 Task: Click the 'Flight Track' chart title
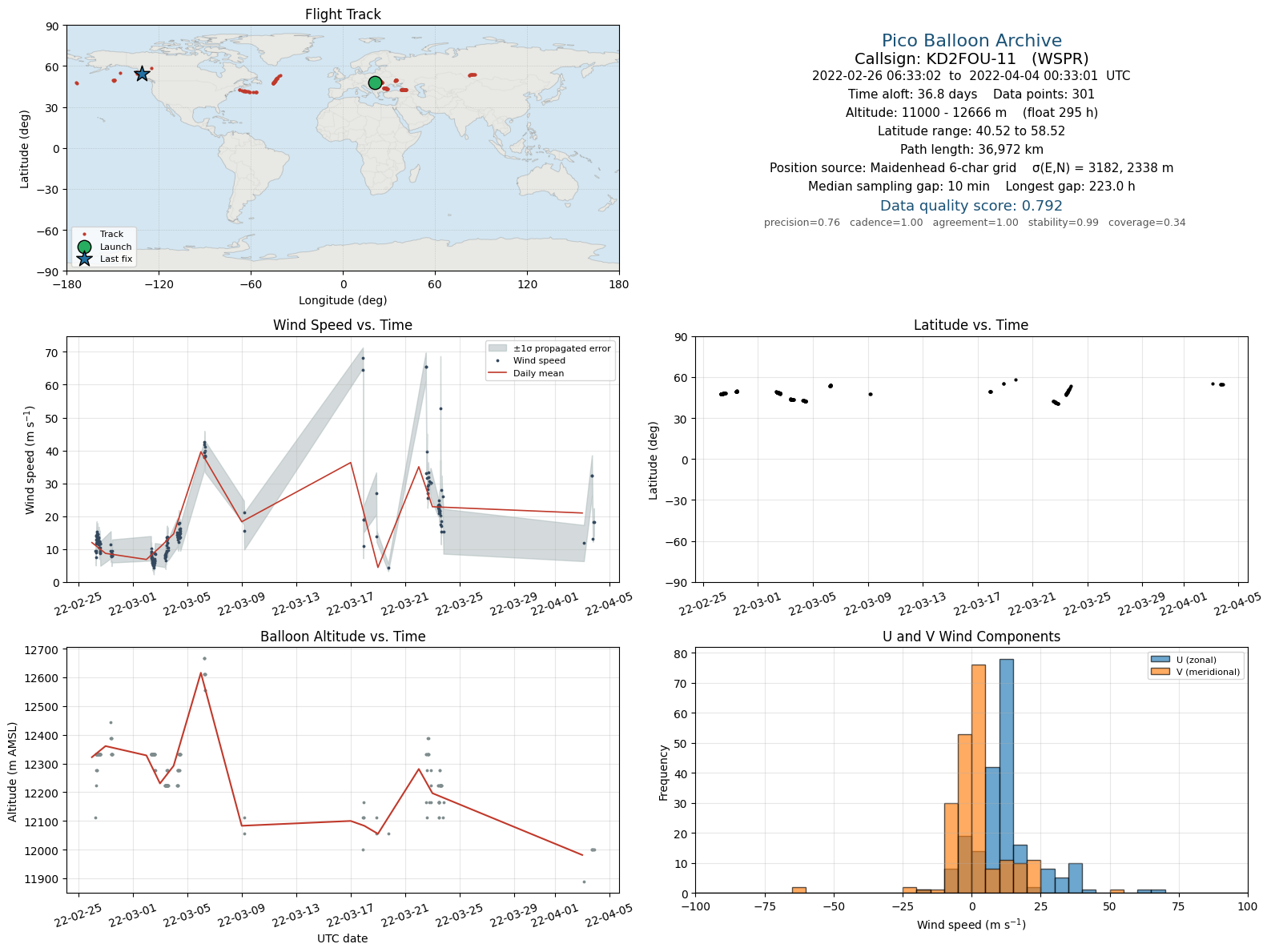[x=343, y=14]
